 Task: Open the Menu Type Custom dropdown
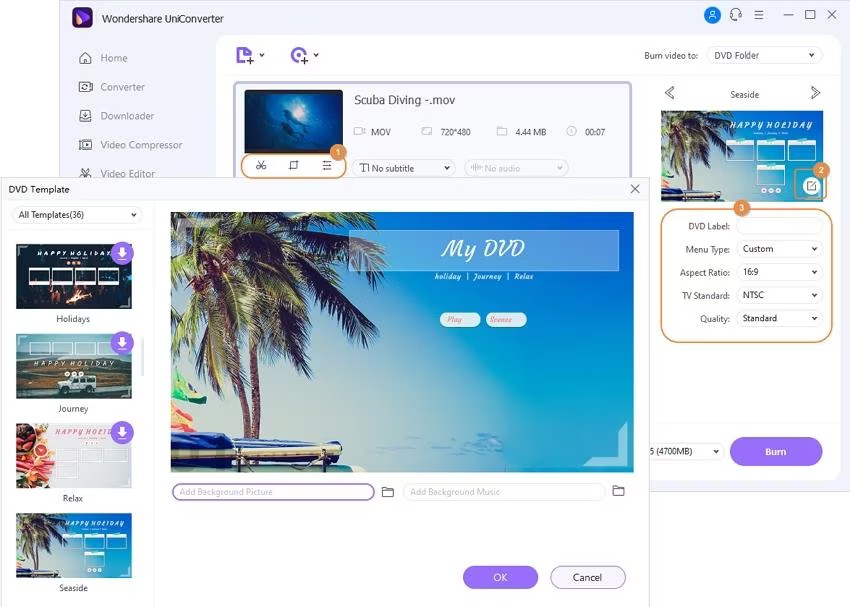tap(779, 249)
